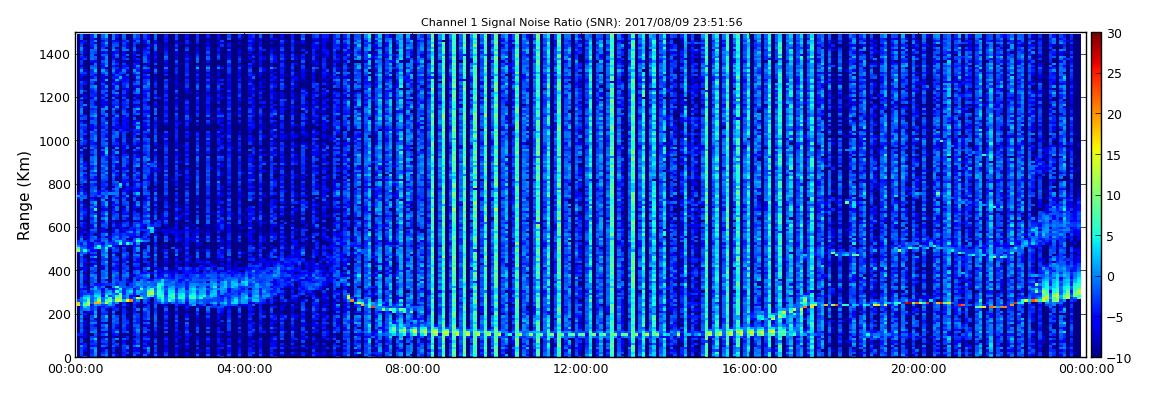Click the 04:00:00 time axis label
The height and width of the screenshot is (407, 1150).
(x=244, y=369)
